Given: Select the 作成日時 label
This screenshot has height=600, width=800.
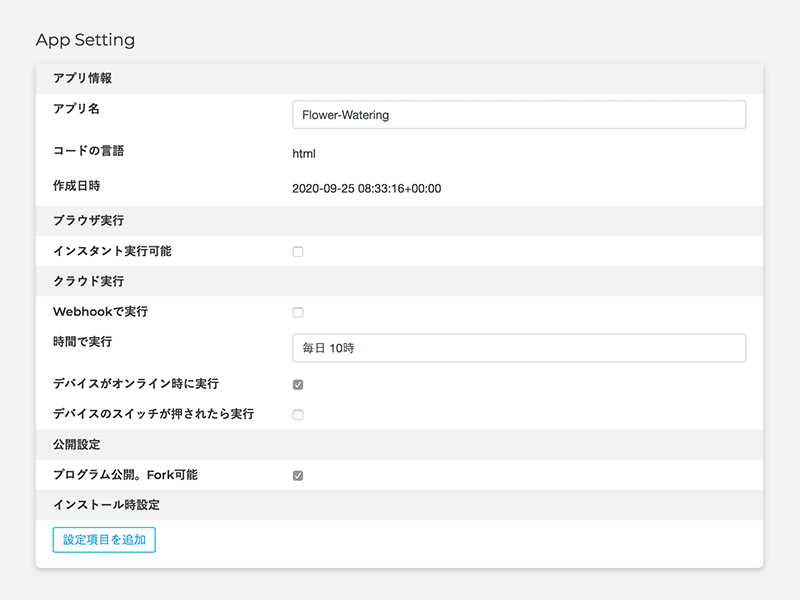Looking at the screenshot, I should (76, 186).
